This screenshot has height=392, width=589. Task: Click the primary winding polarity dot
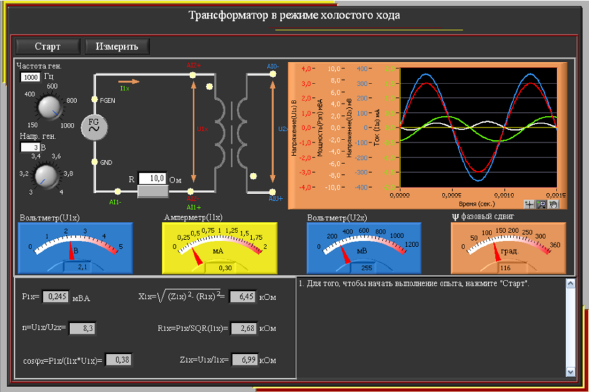209,87
